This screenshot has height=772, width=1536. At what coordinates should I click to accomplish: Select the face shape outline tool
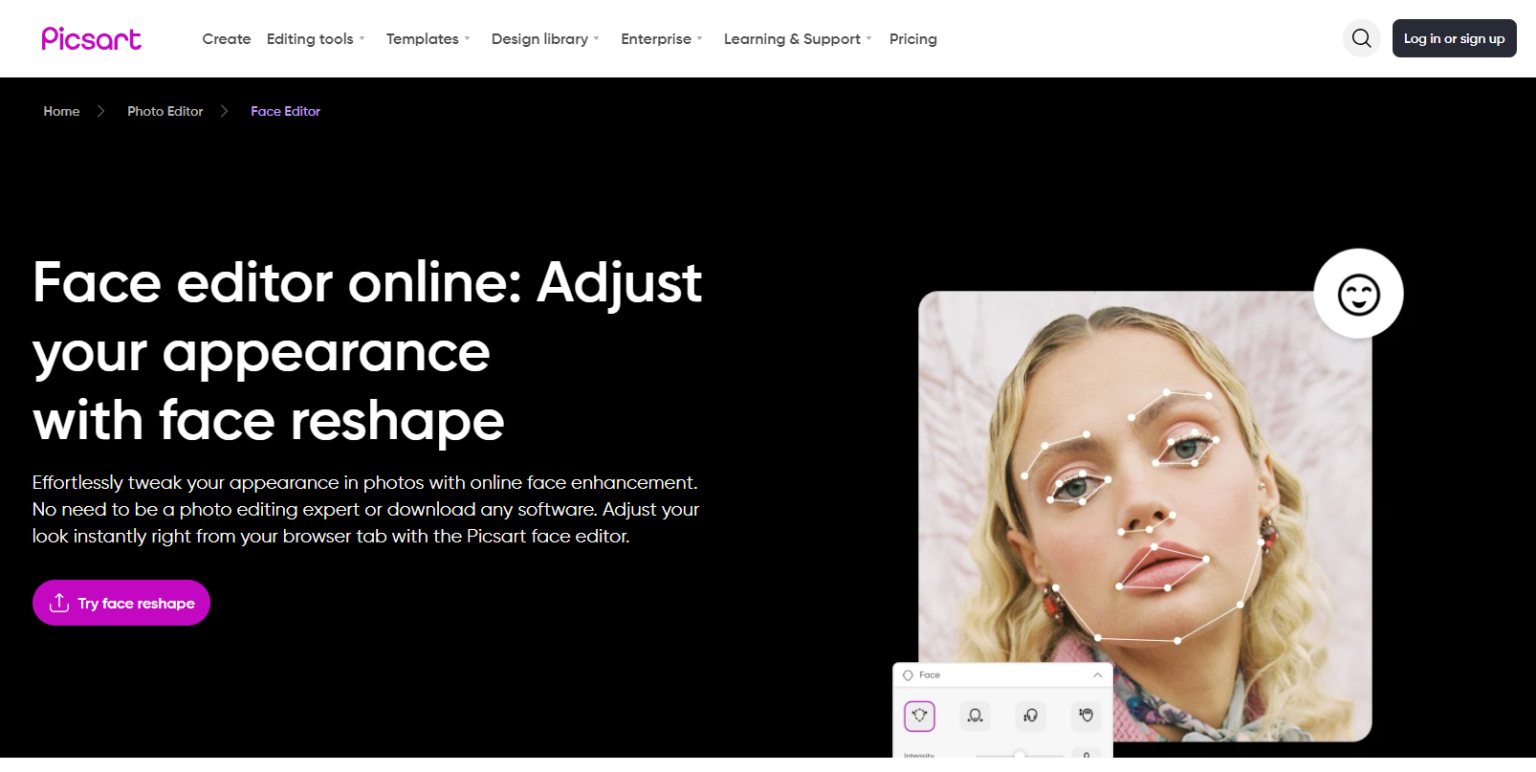[919, 715]
